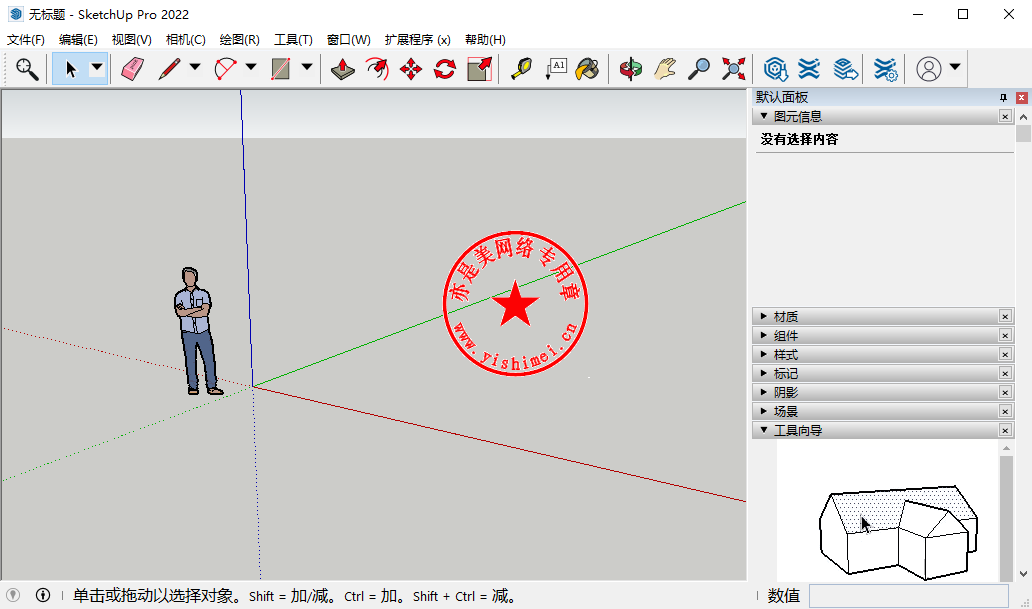Expand the 标记 panel section
The image size is (1032, 609).
(x=763, y=373)
